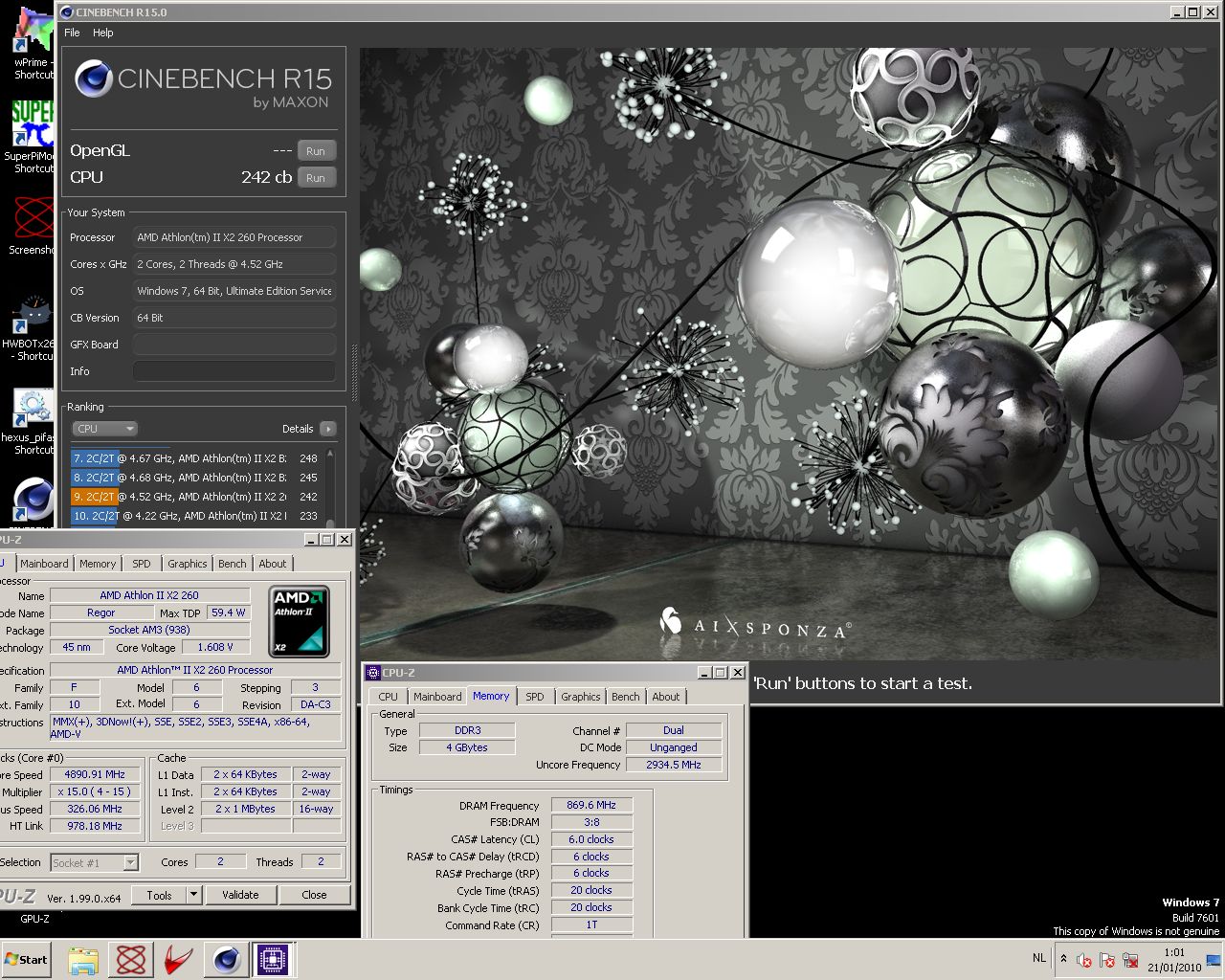Run the CPU benchmark

tap(316, 178)
